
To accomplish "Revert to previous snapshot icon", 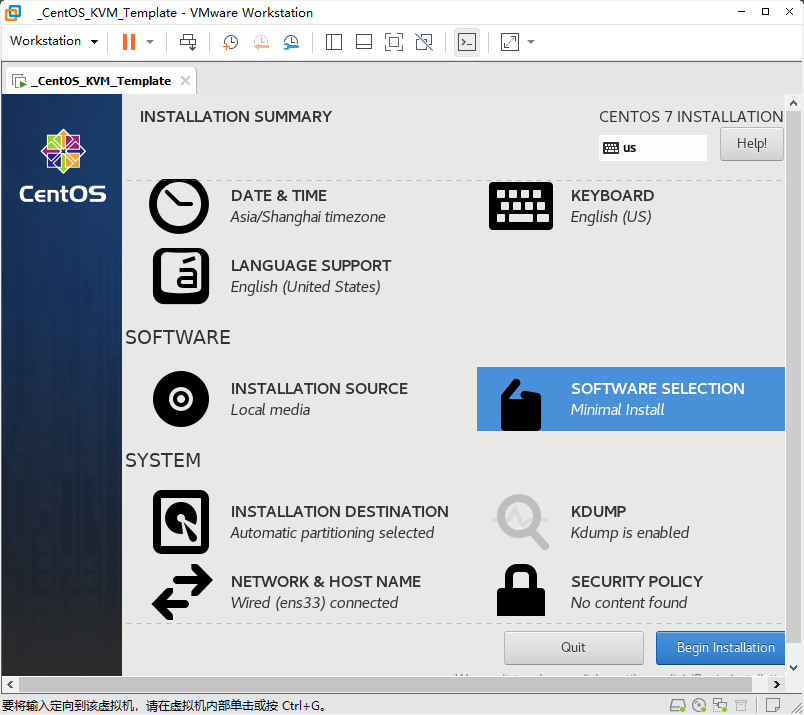I will click(x=261, y=42).
